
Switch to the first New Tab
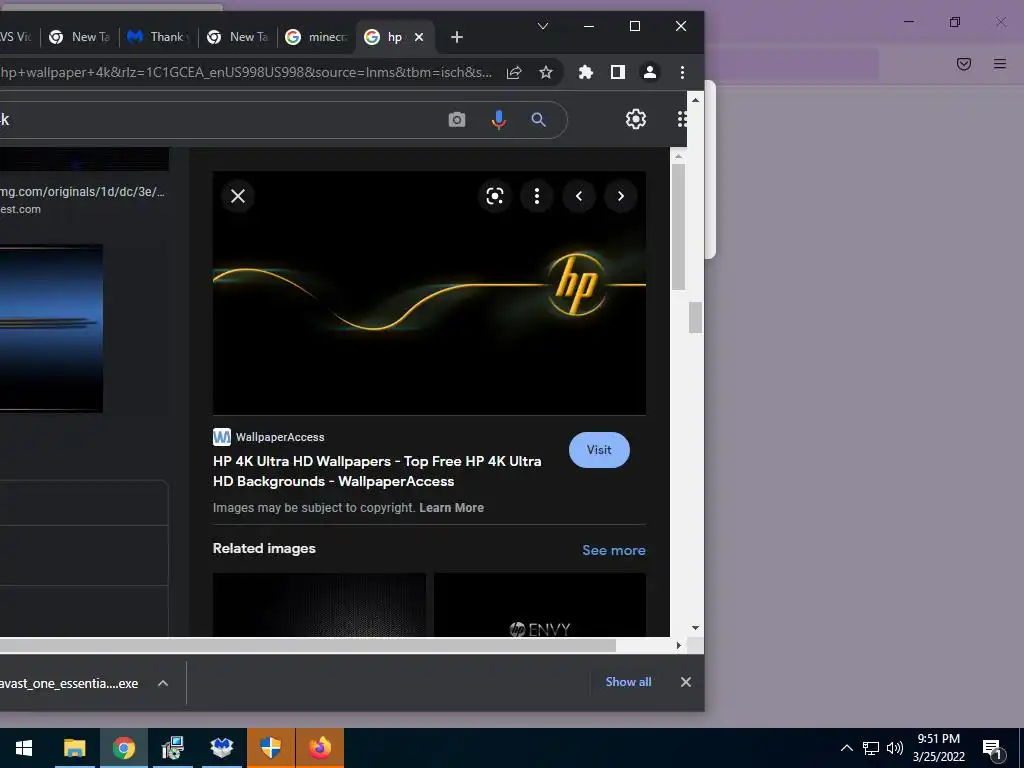(80, 37)
